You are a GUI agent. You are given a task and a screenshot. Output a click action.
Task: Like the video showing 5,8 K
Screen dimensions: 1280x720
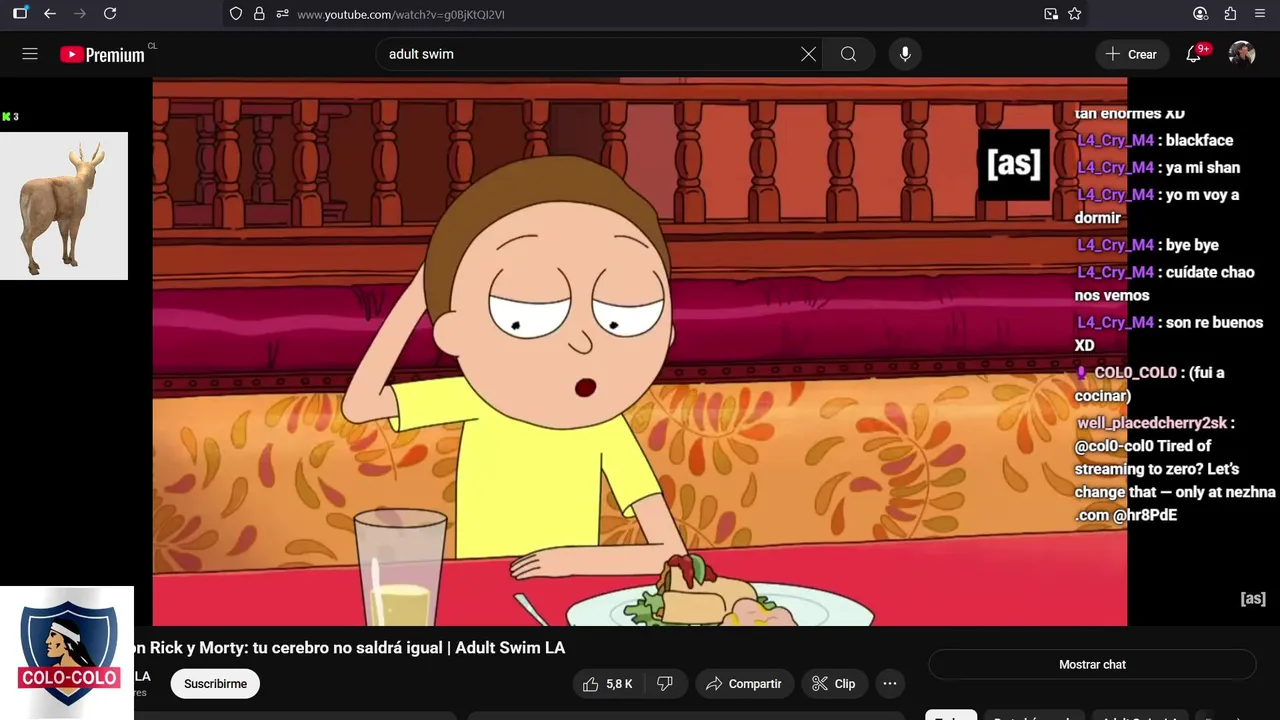point(607,684)
